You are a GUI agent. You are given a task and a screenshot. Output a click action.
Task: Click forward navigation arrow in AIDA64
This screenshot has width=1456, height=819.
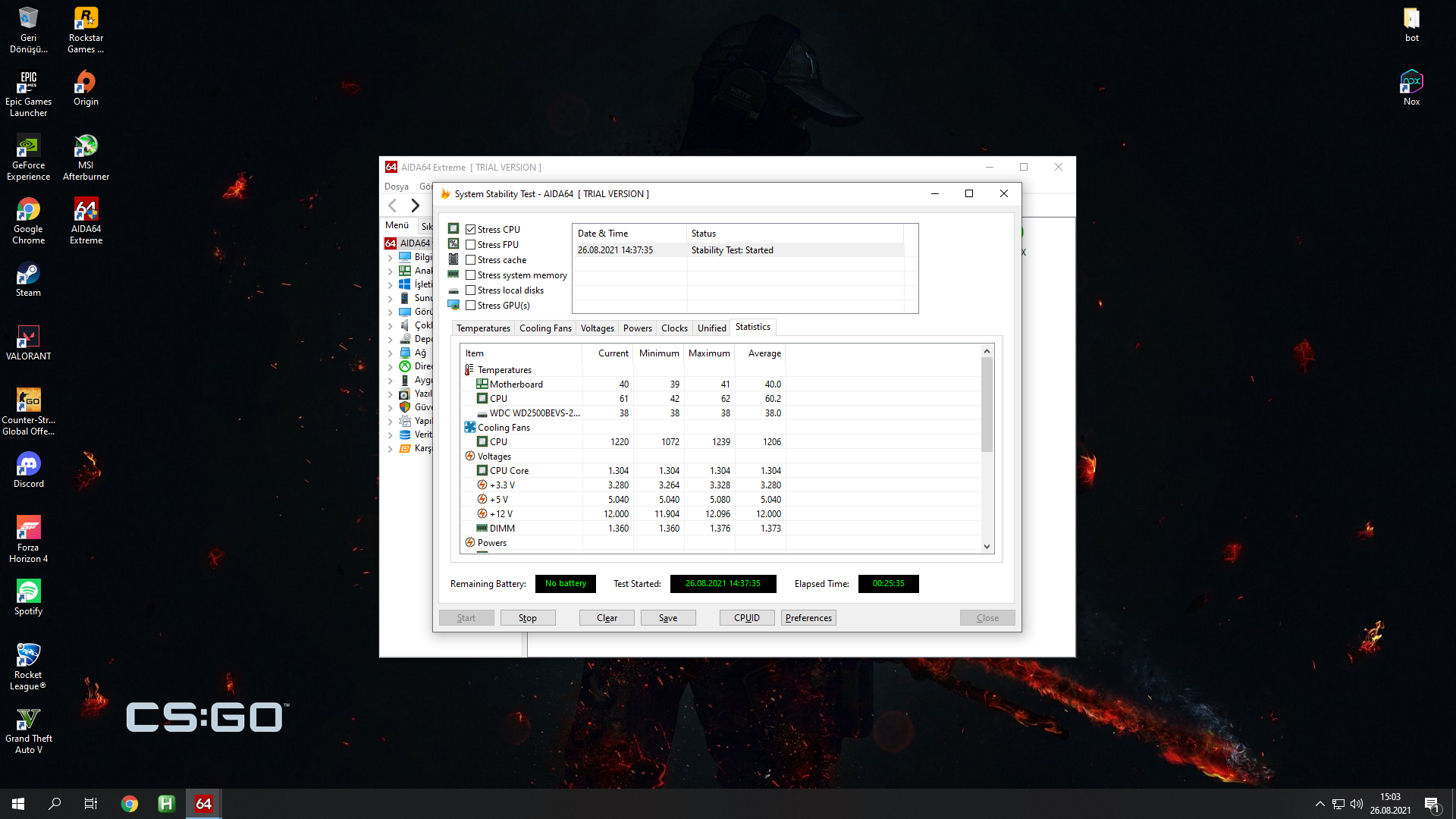click(x=415, y=206)
